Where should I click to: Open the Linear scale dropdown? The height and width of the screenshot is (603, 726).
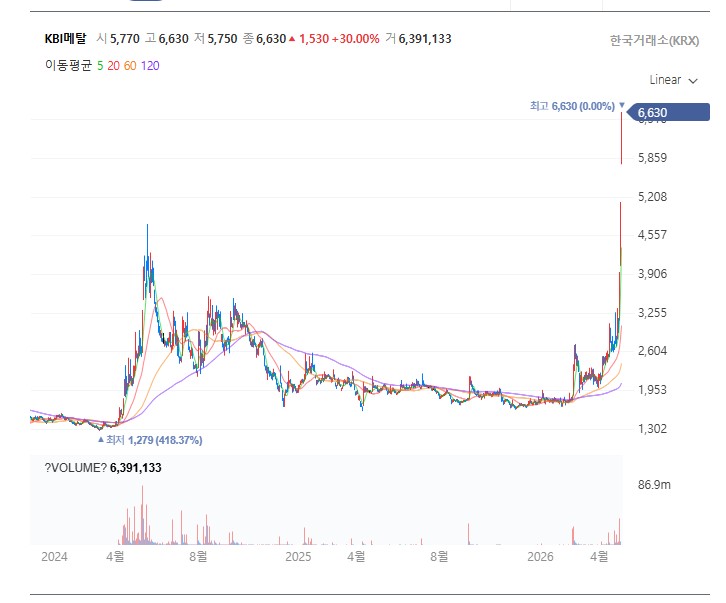[x=673, y=80]
